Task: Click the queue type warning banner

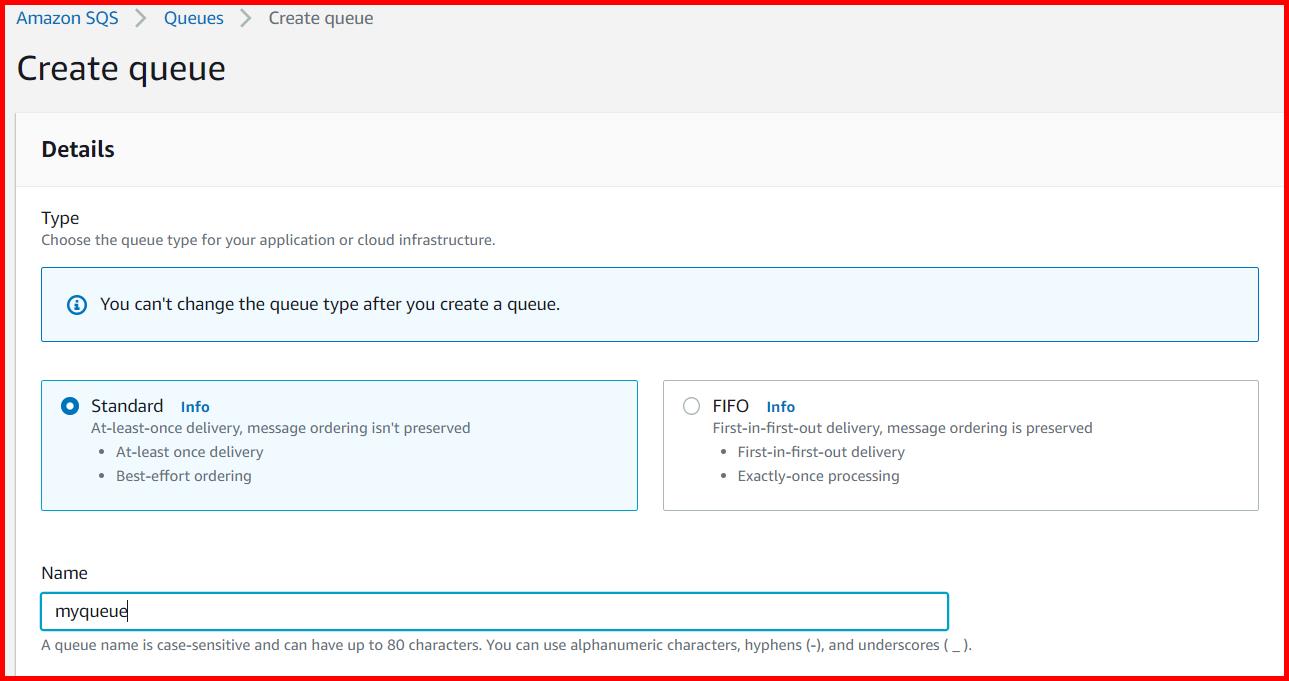Action: click(x=649, y=304)
